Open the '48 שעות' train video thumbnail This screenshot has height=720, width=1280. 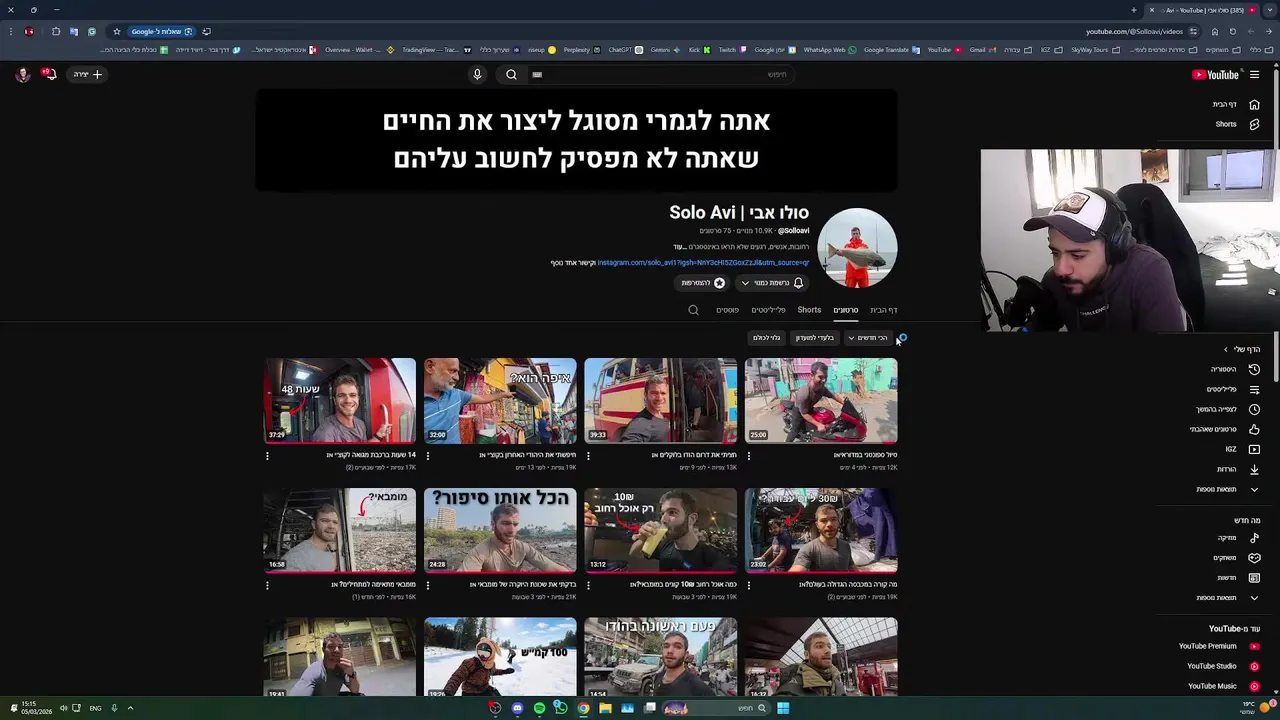340,400
